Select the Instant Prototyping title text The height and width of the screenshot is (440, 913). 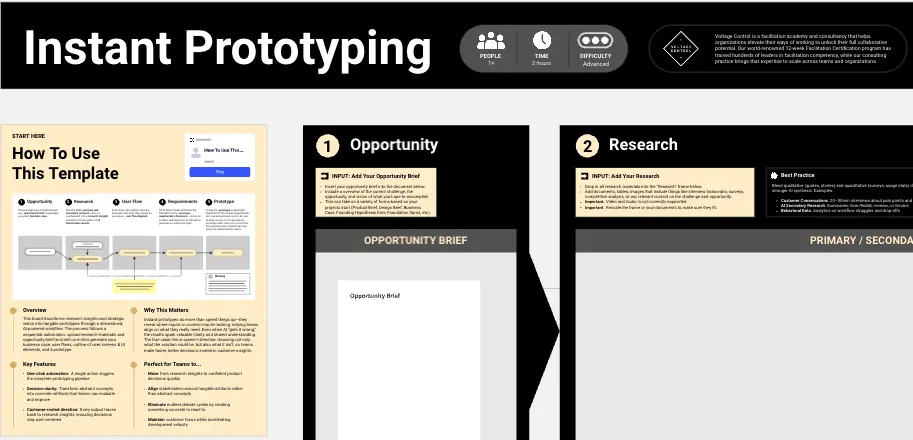[x=228, y=47]
